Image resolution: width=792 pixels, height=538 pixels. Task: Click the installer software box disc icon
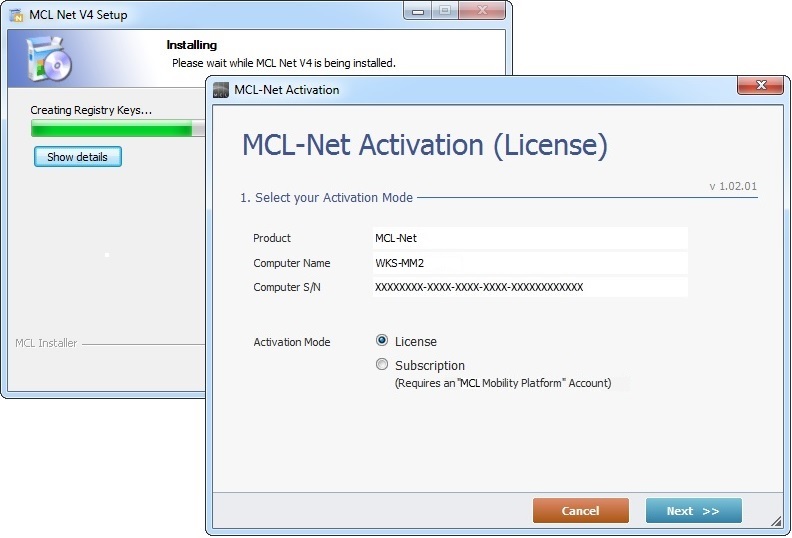point(49,58)
